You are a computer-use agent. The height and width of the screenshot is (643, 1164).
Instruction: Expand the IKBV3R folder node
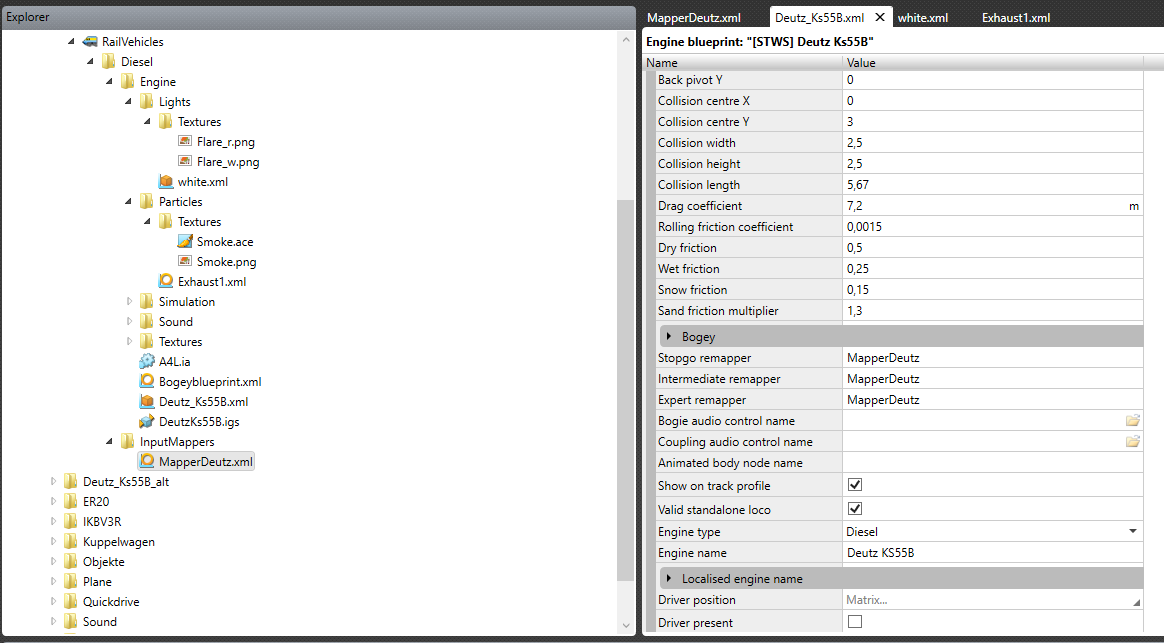53,522
